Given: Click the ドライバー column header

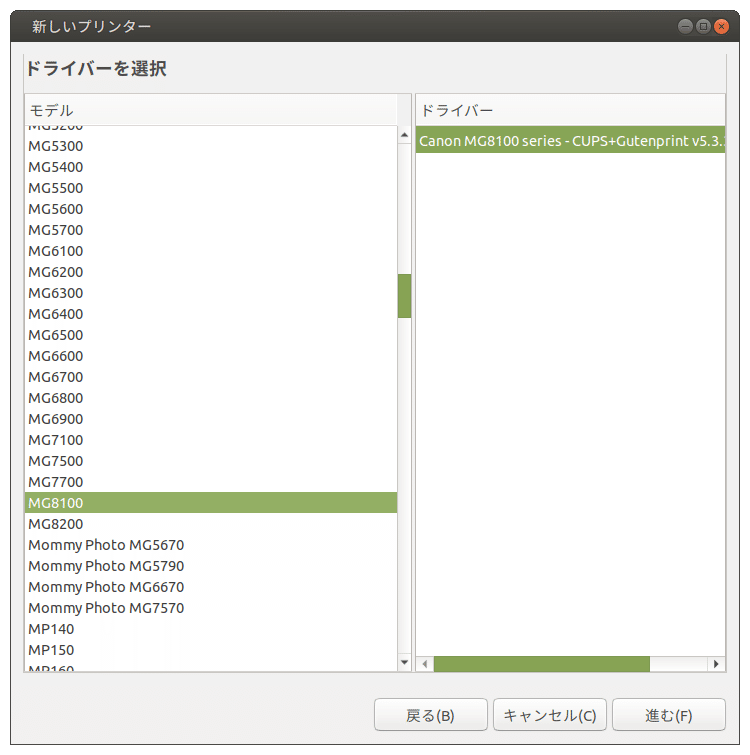Looking at the screenshot, I should pos(570,110).
